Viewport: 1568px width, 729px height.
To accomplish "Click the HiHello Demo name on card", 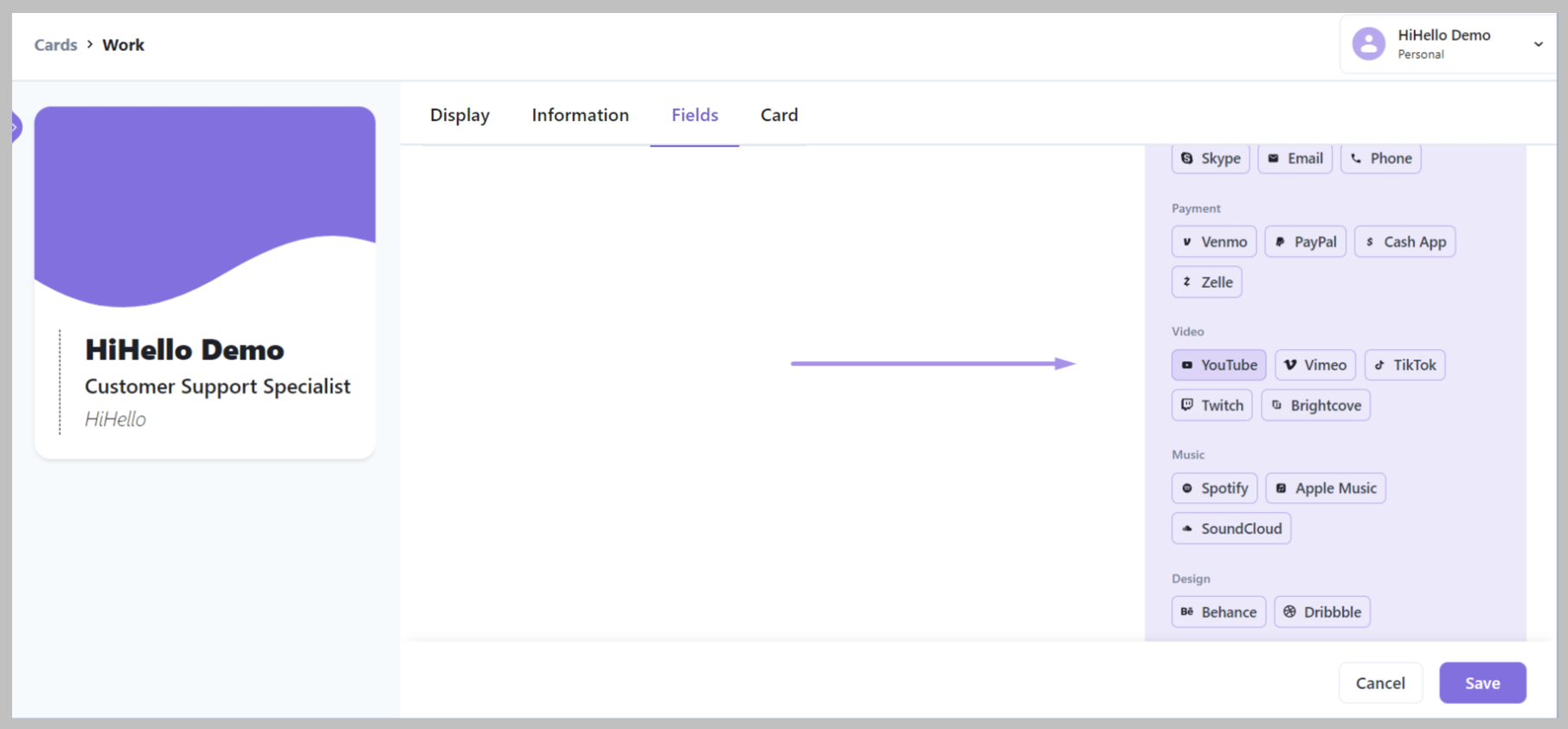I will tap(184, 349).
